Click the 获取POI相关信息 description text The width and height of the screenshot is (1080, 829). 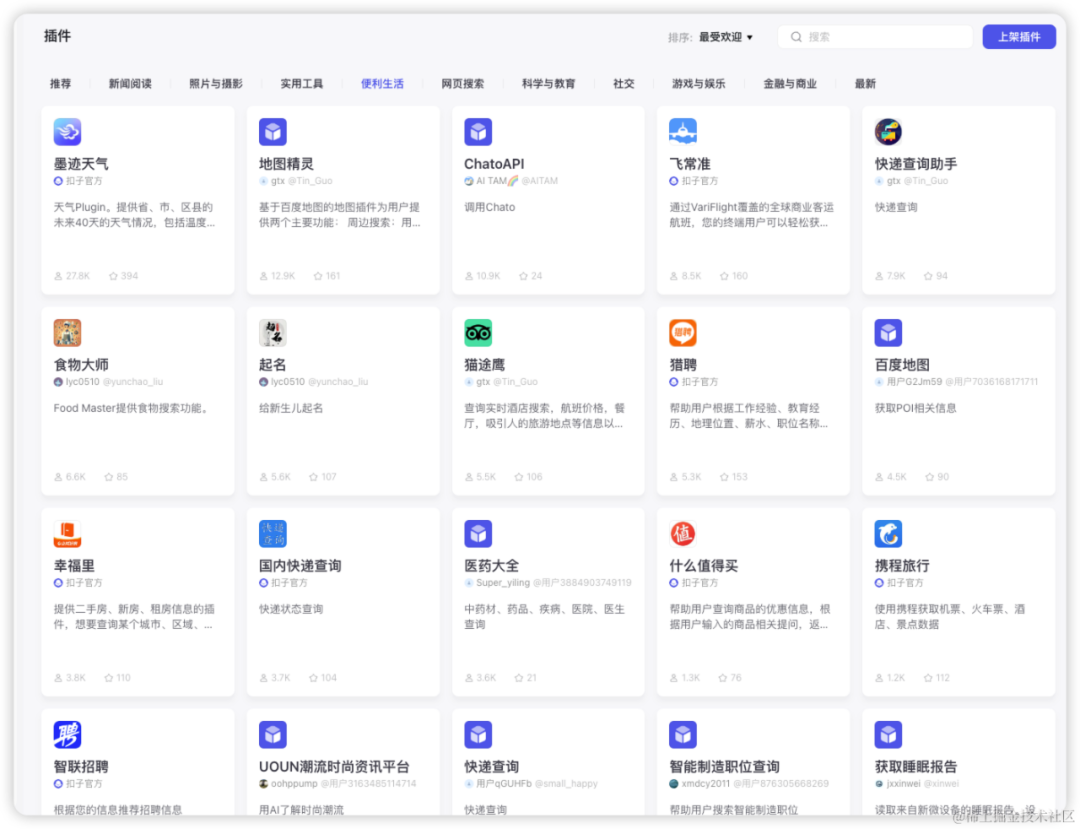click(915, 408)
